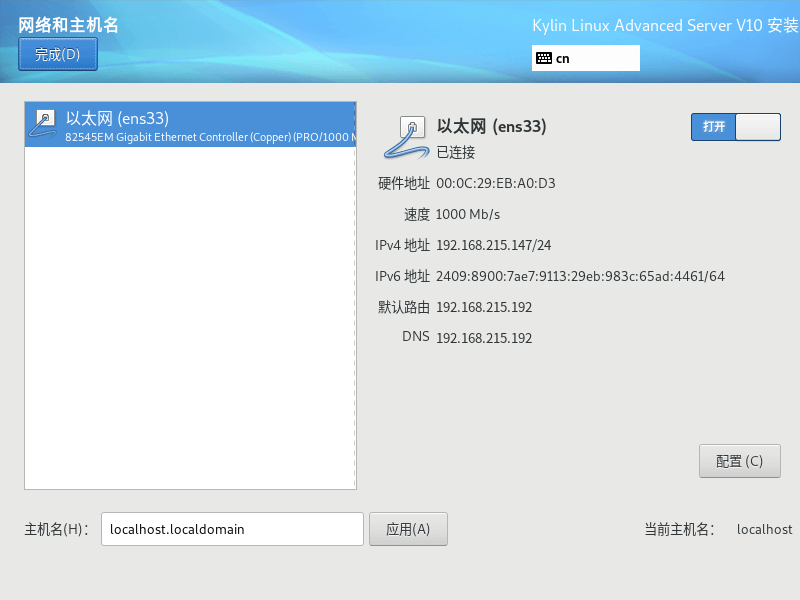Click the 完成(D) done button
The image size is (800, 600).
(57, 55)
